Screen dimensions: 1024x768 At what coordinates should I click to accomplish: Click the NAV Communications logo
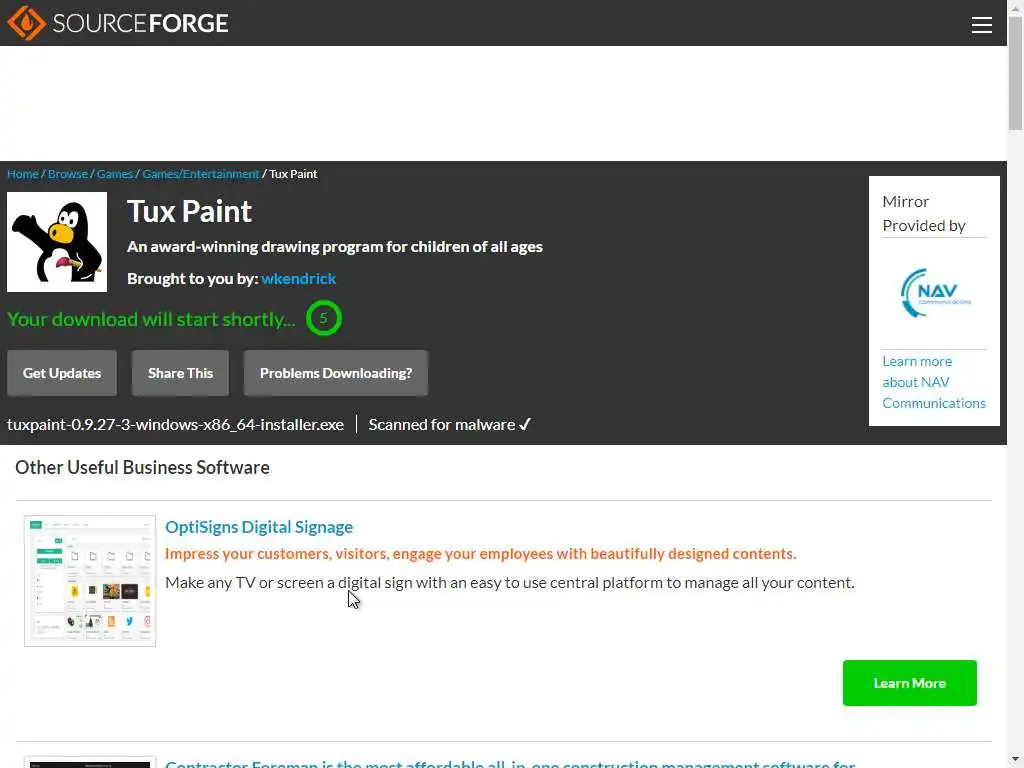click(x=935, y=293)
